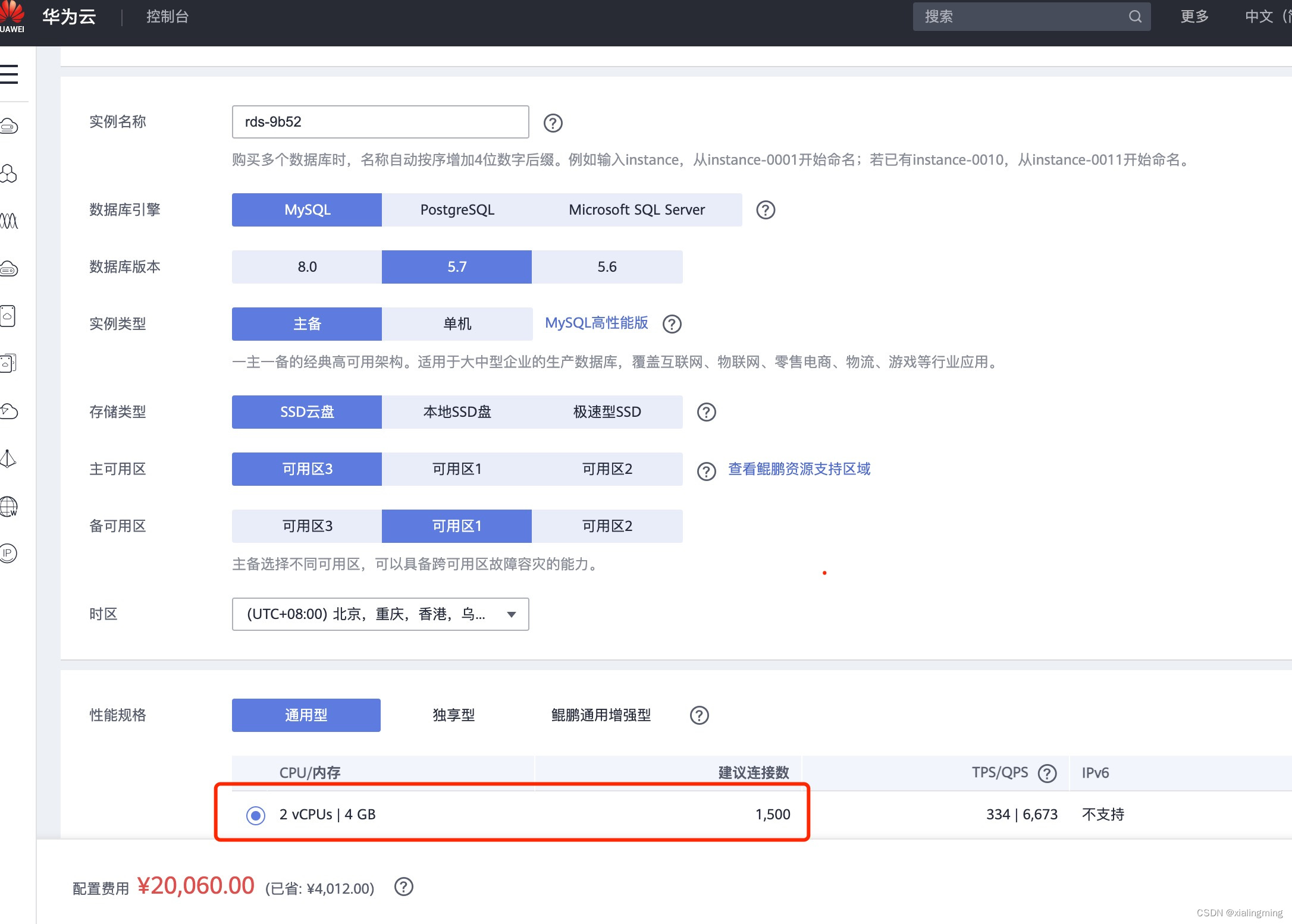Select Microsoft SQL Server engine
Screen dimensions: 1292x924
637,210
